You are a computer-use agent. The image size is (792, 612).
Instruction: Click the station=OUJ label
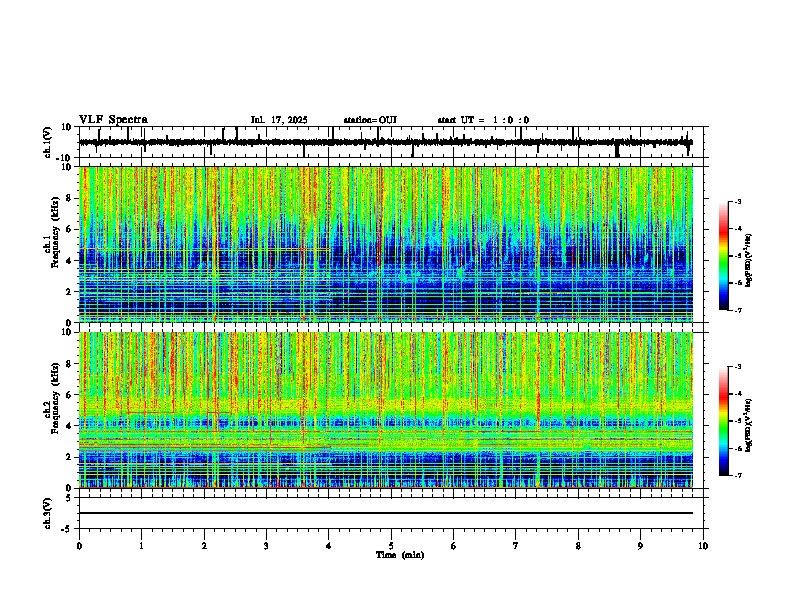pyautogui.click(x=370, y=120)
